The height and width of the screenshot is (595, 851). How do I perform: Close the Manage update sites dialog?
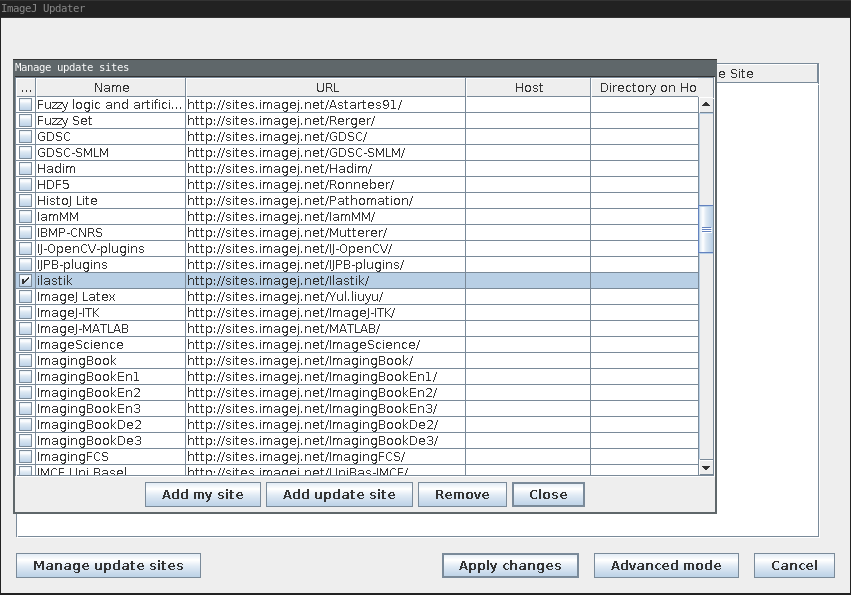[x=548, y=494]
